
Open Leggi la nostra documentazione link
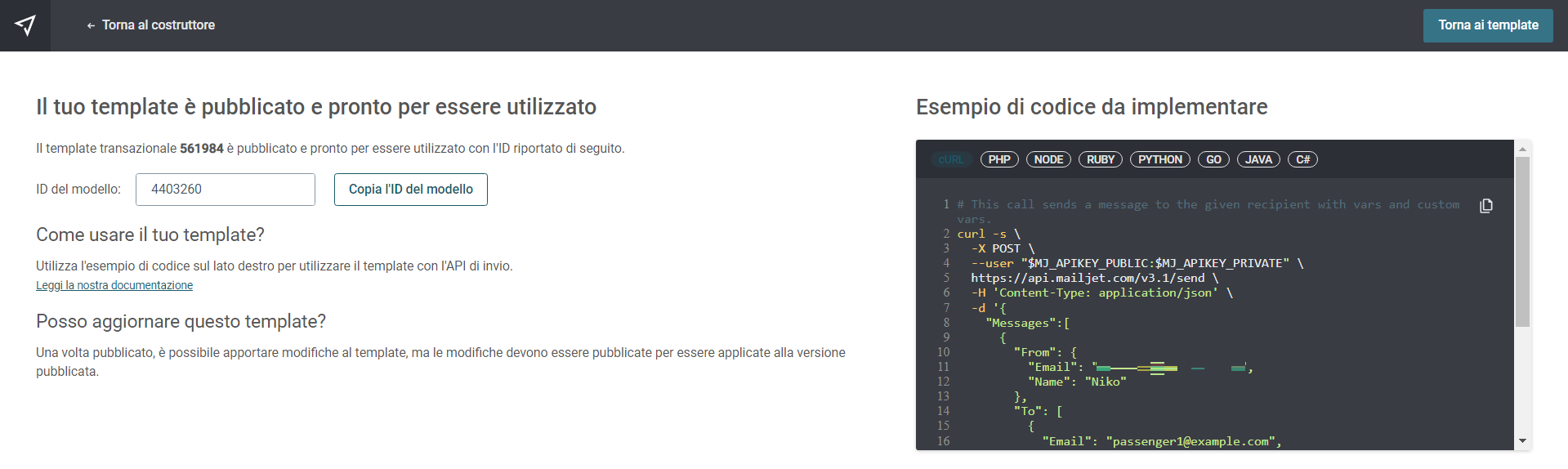114,285
